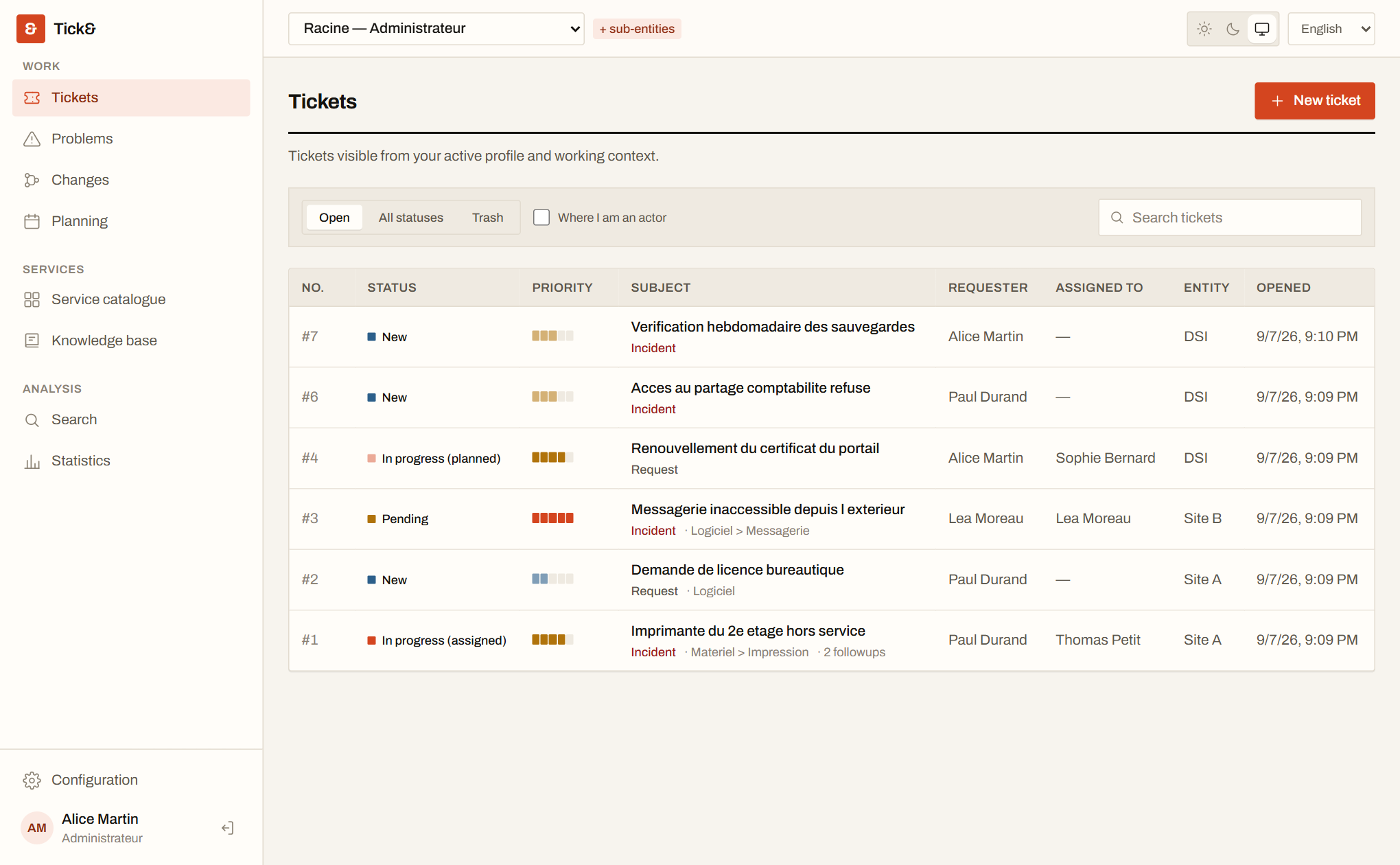Open Knowledge base icon

pyautogui.click(x=32, y=341)
